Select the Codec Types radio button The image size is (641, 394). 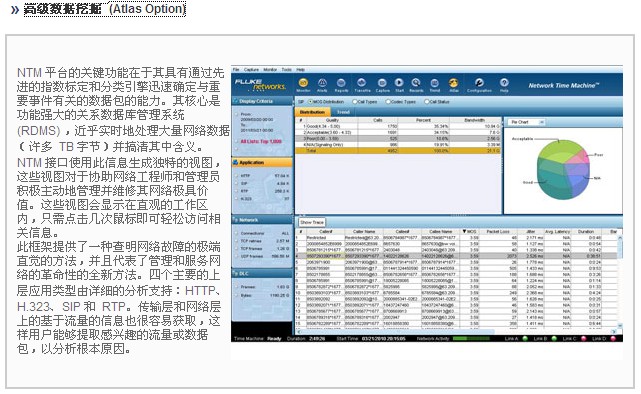[x=388, y=101]
